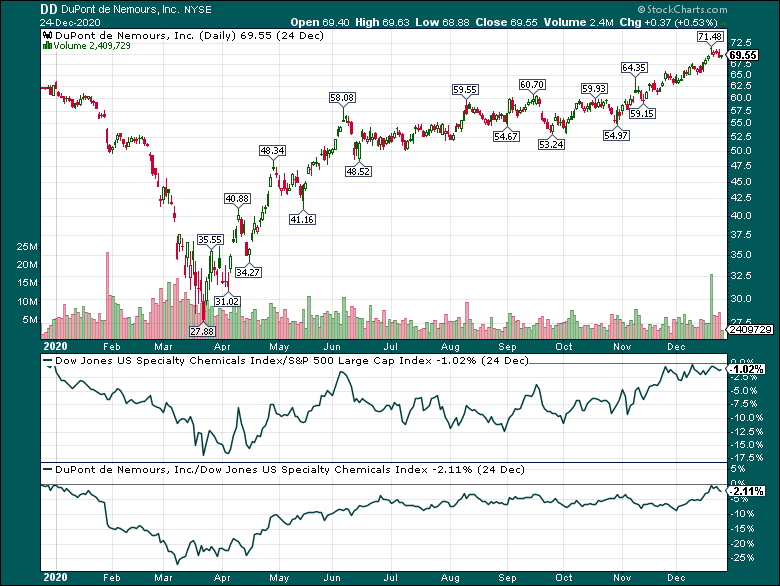780x586 pixels.
Task: Click the green Volume 2,409,729 legend
Action: point(92,46)
